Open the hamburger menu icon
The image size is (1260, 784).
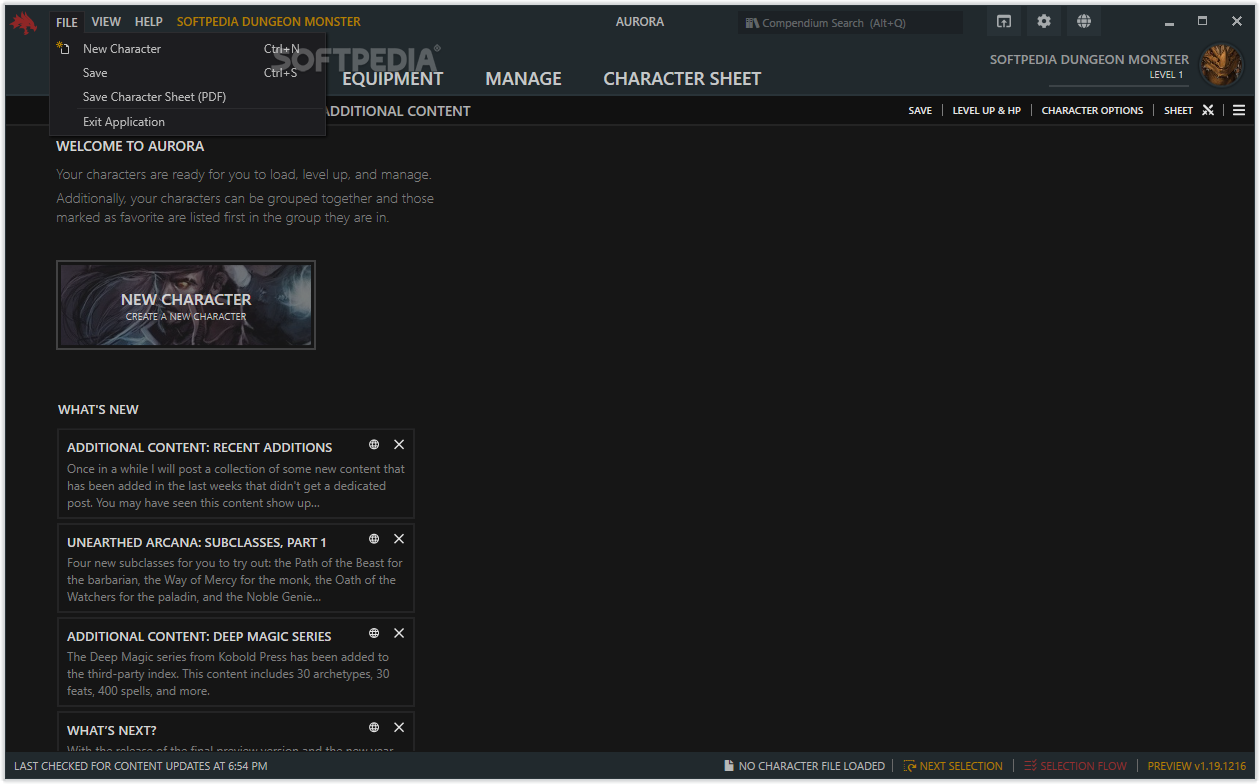click(x=1239, y=110)
